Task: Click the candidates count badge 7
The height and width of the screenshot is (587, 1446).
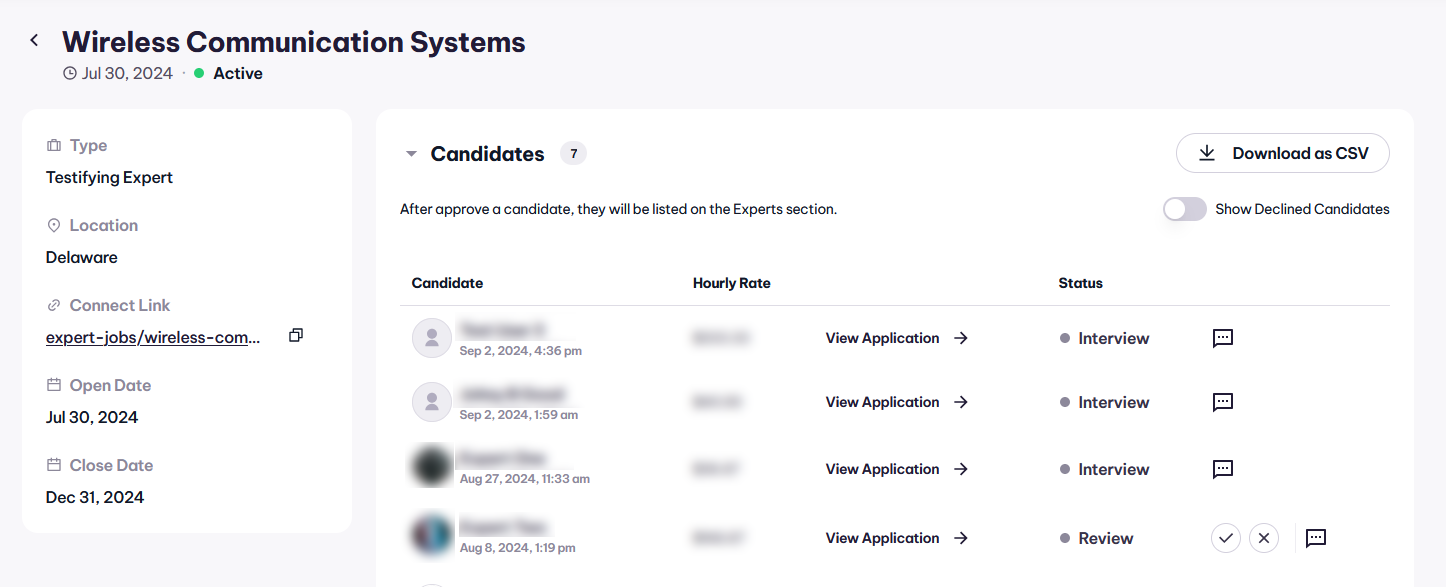Action: click(573, 153)
